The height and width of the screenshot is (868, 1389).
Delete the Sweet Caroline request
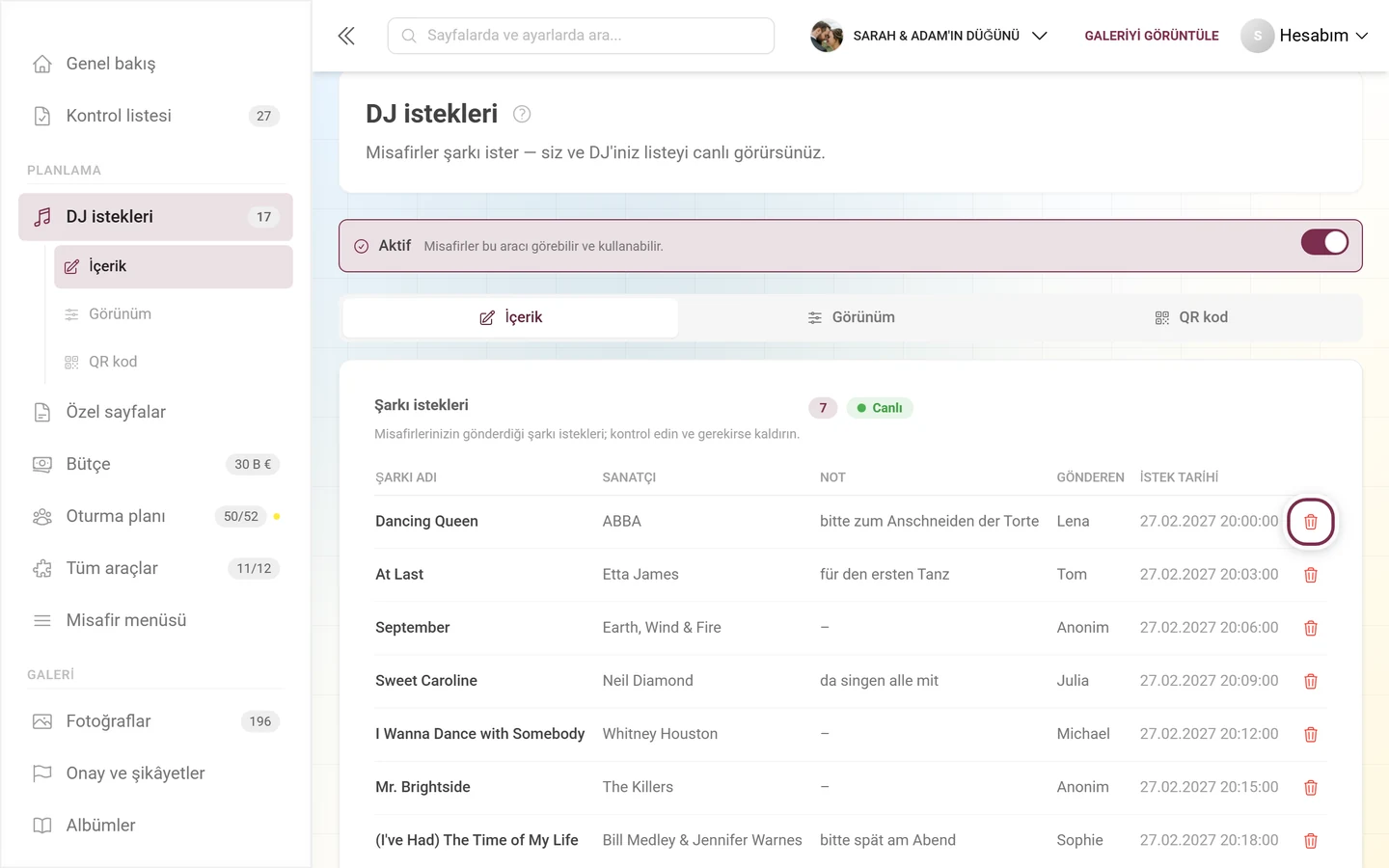point(1310,681)
